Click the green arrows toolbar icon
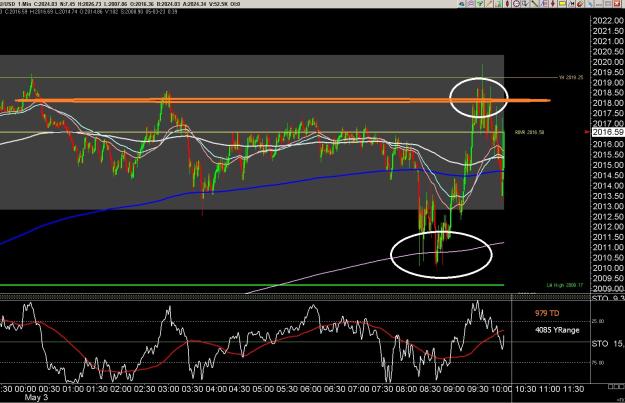Screen dimensions: 625x403 click(x=480, y=4)
